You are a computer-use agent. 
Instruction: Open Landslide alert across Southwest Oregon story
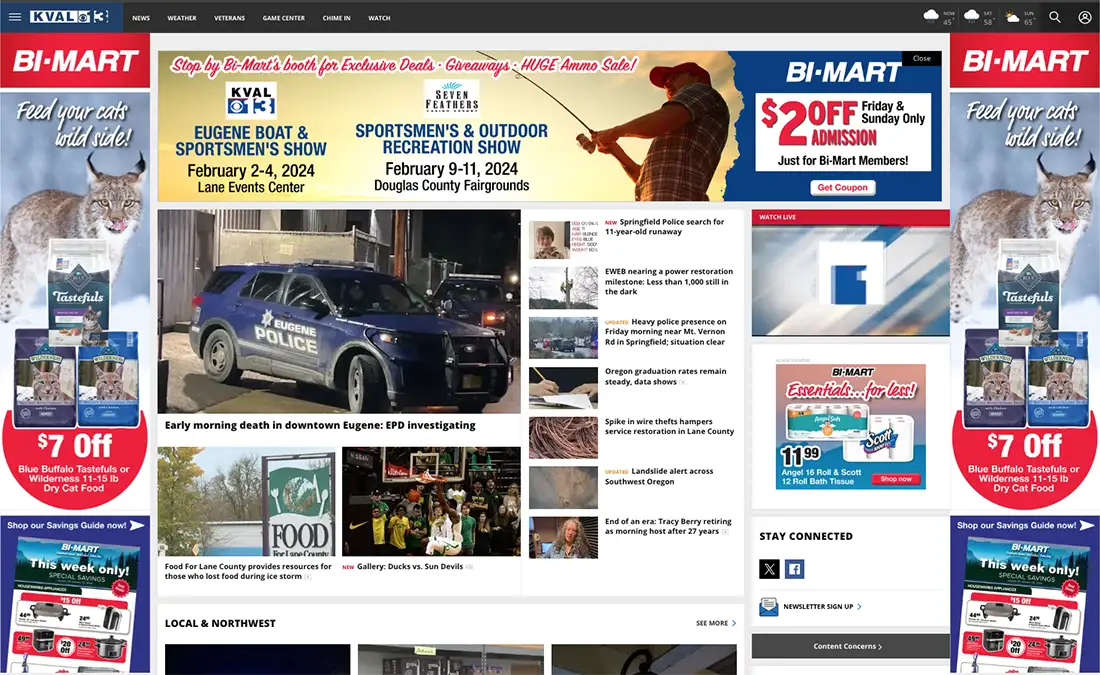659,476
